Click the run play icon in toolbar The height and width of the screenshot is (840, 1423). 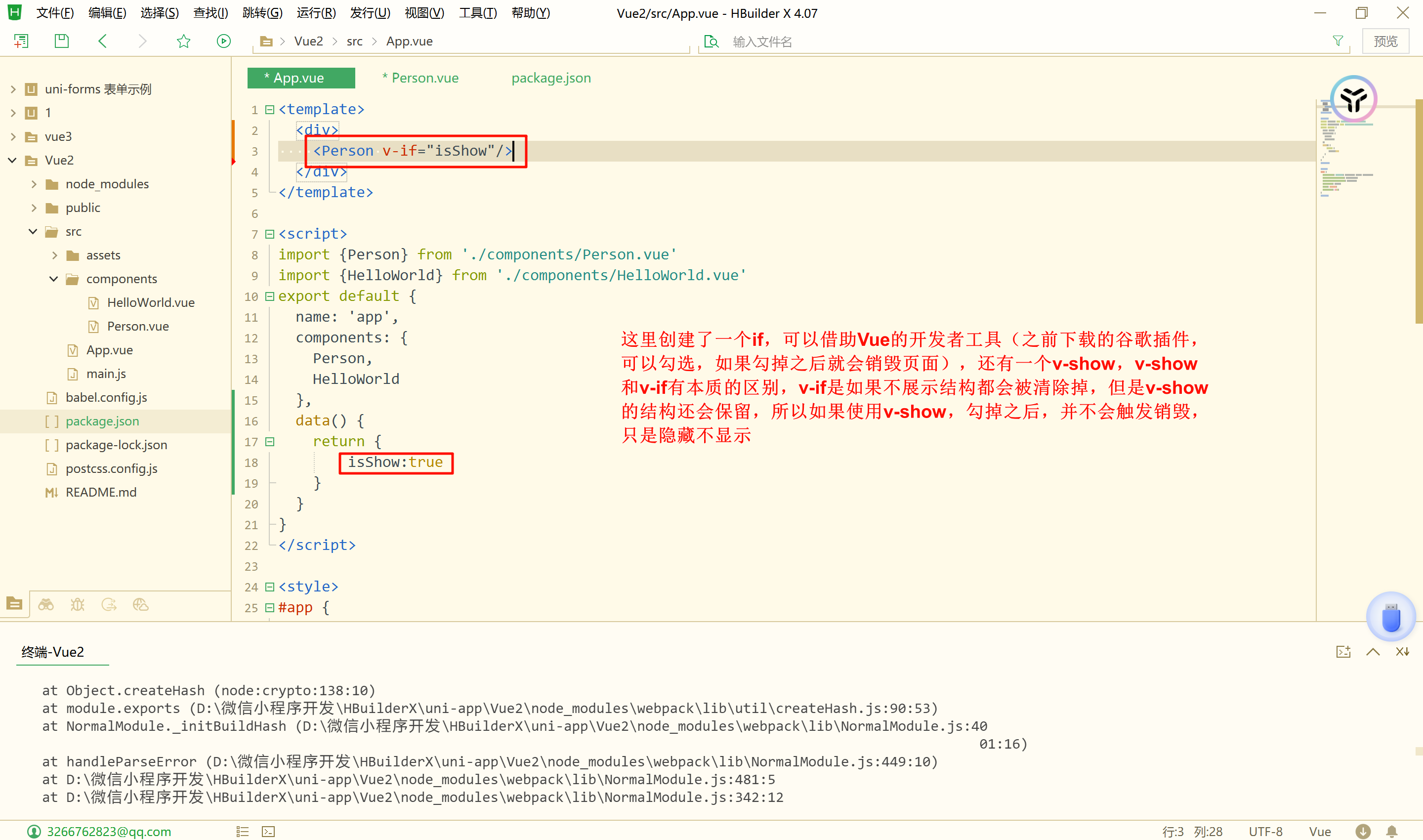224,41
